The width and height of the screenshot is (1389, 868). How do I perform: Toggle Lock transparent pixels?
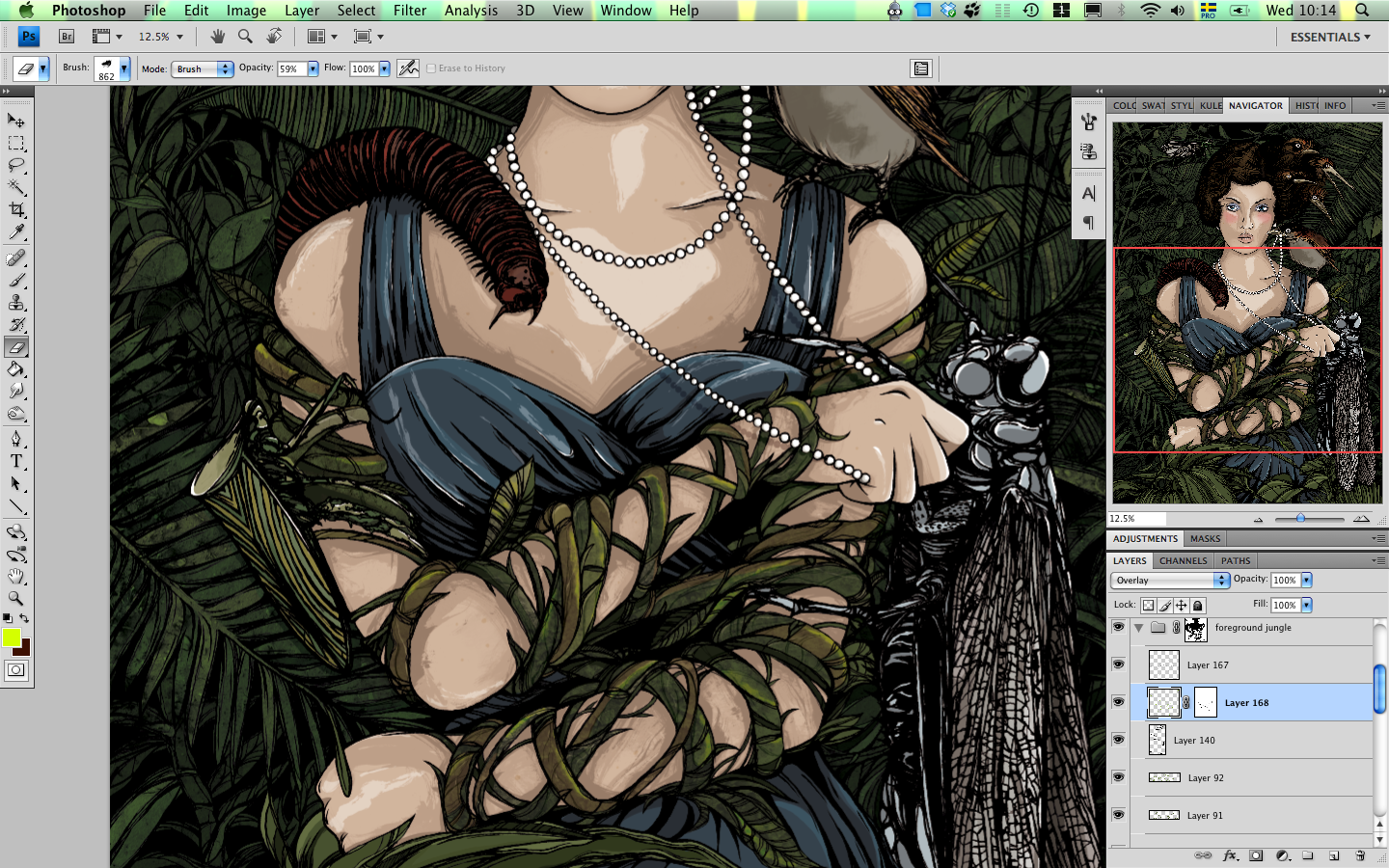[x=1148, y=606]
